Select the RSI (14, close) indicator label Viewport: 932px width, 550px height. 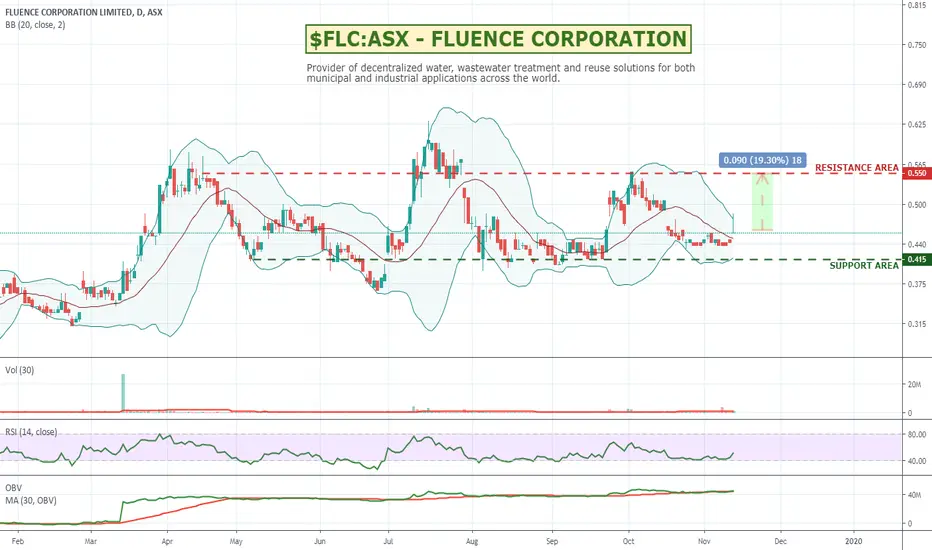(32, 432)
